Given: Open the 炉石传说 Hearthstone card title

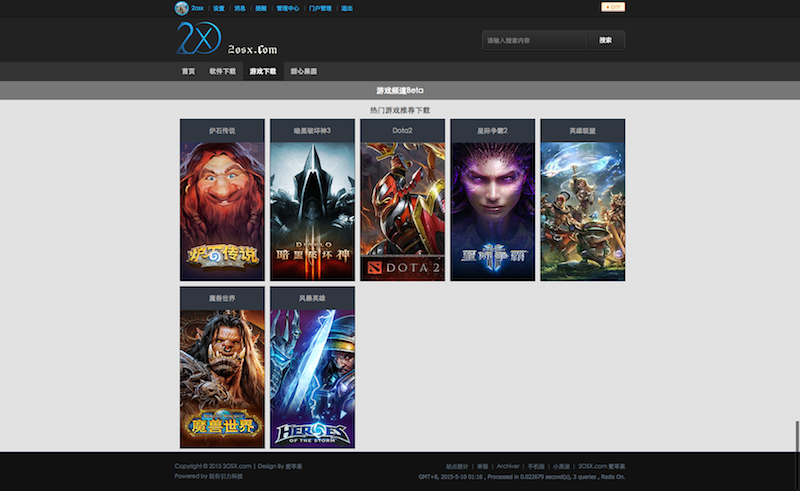Looking at the screenshot, I should [x=222, y=131].
